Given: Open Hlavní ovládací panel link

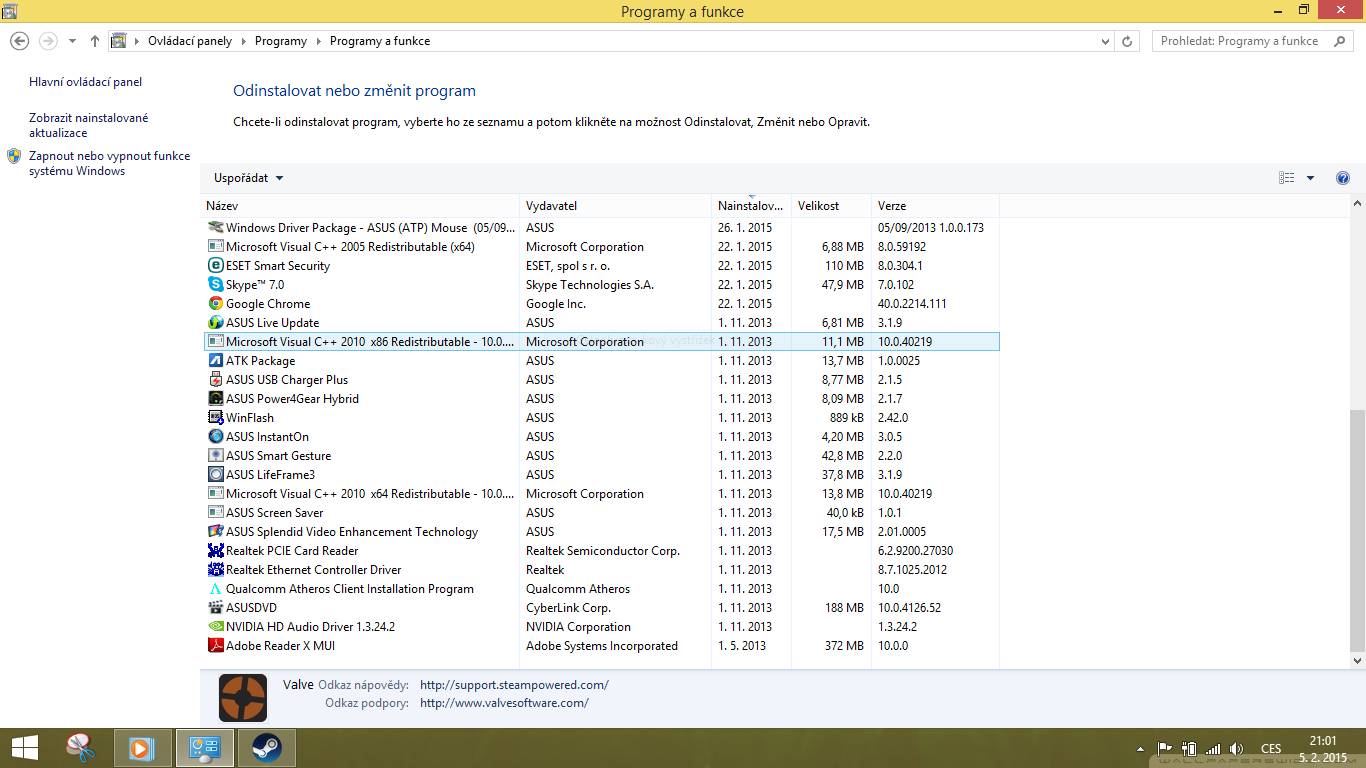Looking at the screenshot, I should tap(86, 82).
